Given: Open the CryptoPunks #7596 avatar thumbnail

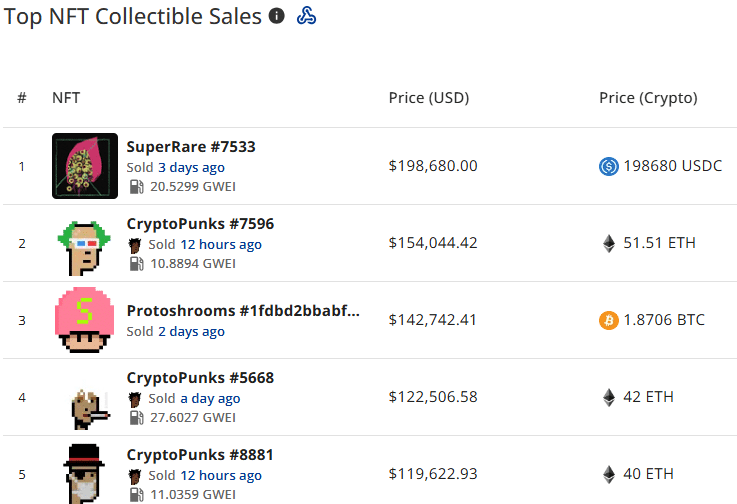Looking at the screenshot, I should pyautogui.click(x=83, y=243).
